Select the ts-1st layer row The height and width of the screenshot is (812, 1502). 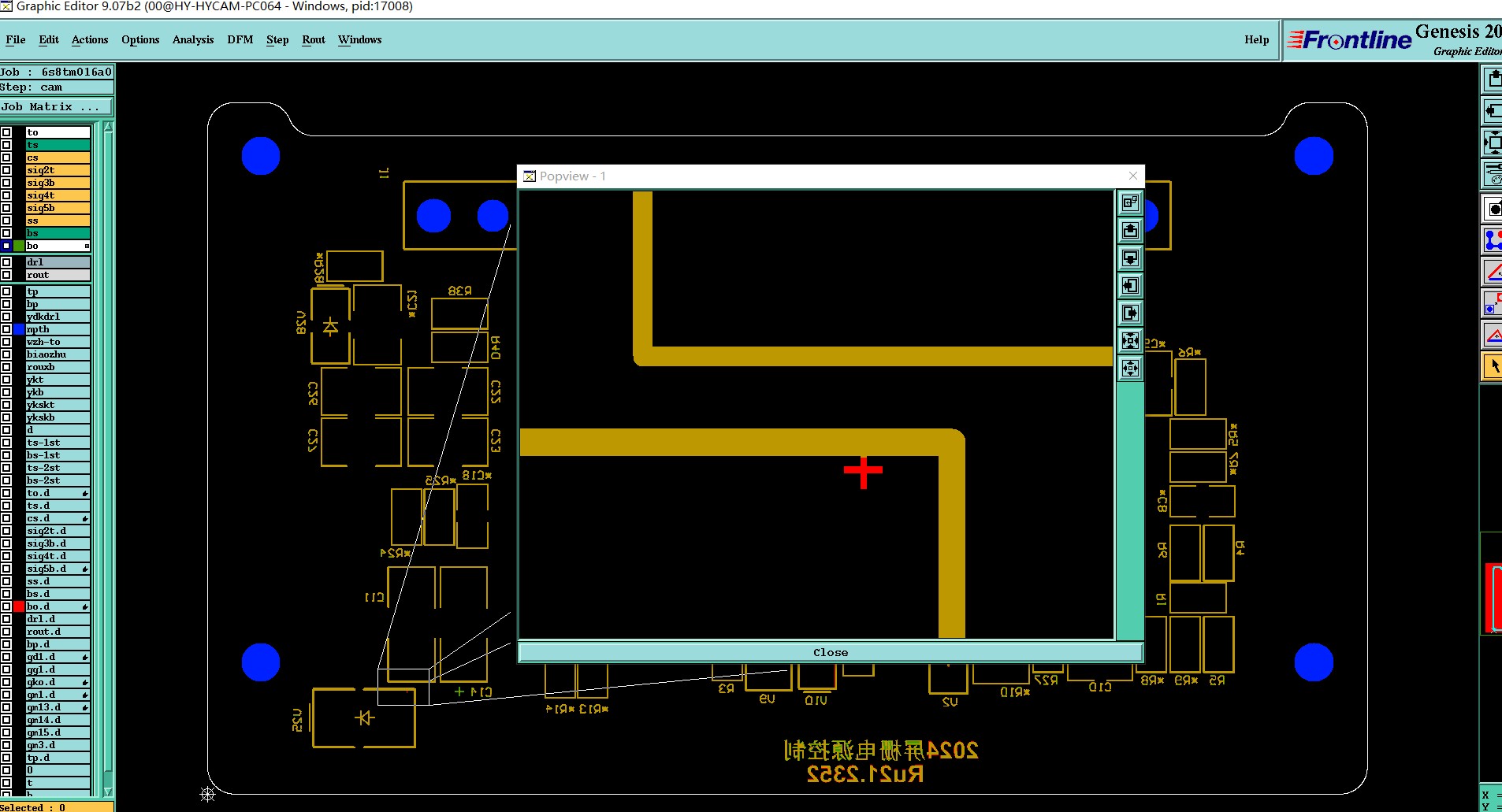click(58, 443)
